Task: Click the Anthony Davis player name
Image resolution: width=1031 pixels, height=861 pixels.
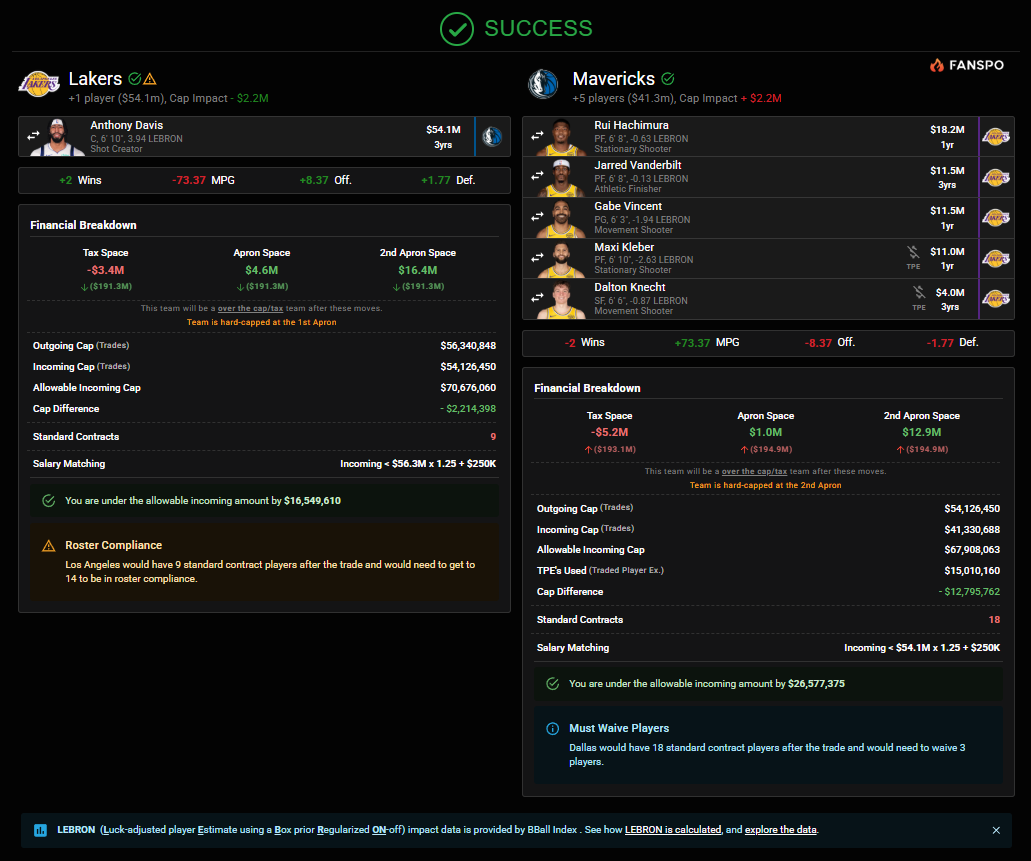Action: pyautogui.click(x=126, y=125)
